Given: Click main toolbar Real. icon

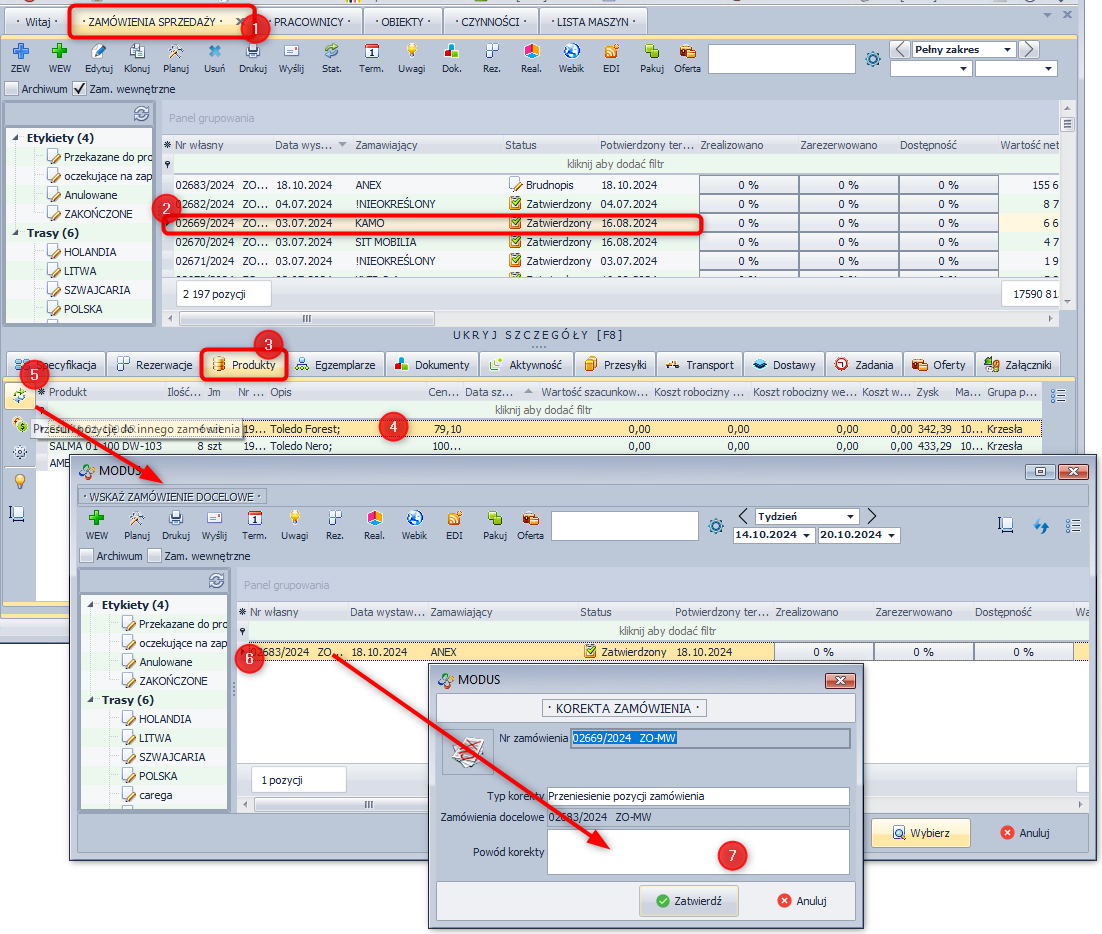Looking at the screenshot, I should [x=531, y=51].
